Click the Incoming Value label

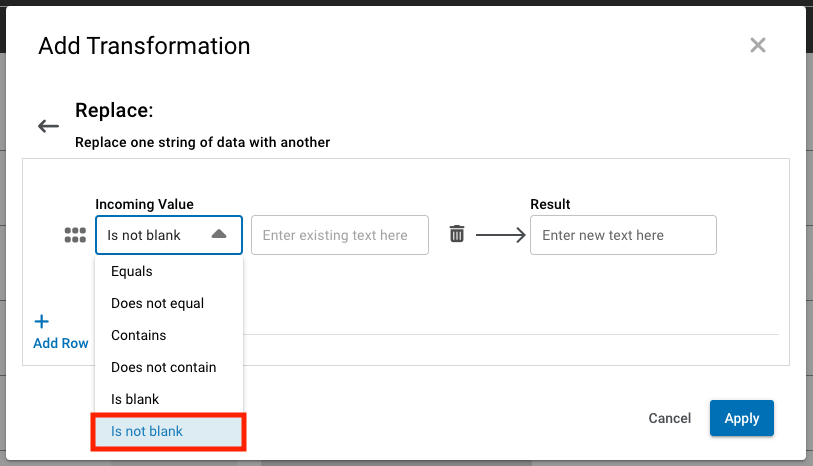144,204
